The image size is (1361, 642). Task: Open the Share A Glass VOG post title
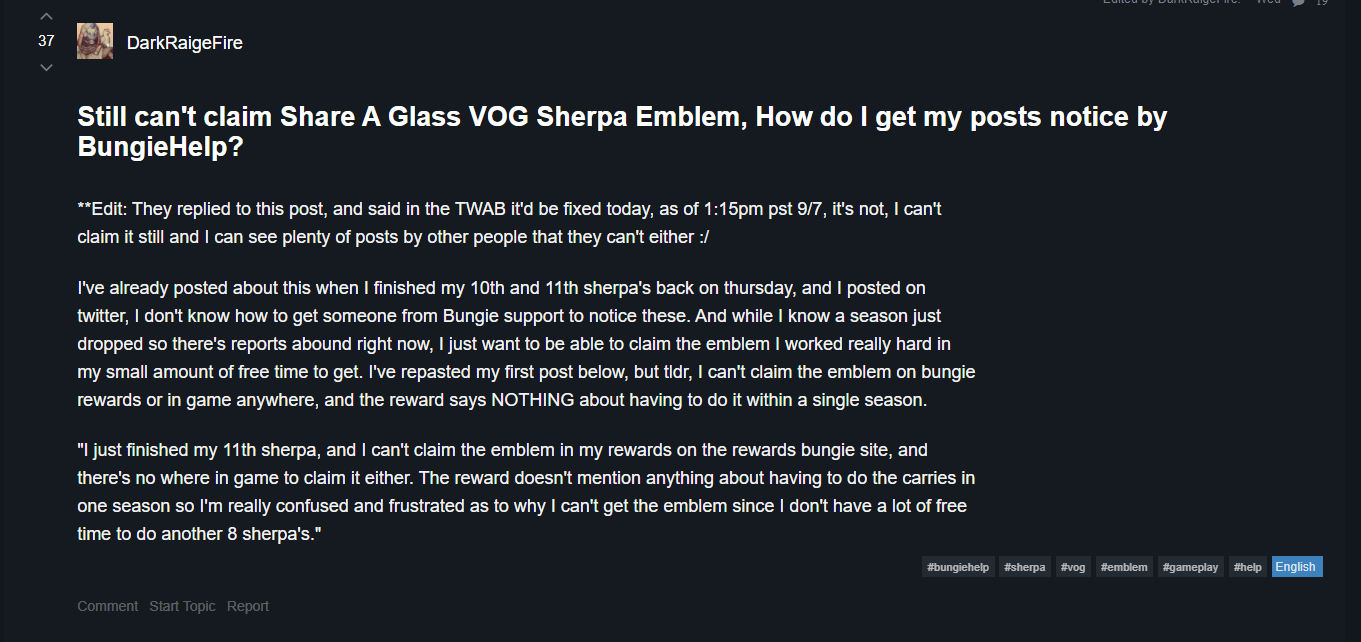click(622, 132)
